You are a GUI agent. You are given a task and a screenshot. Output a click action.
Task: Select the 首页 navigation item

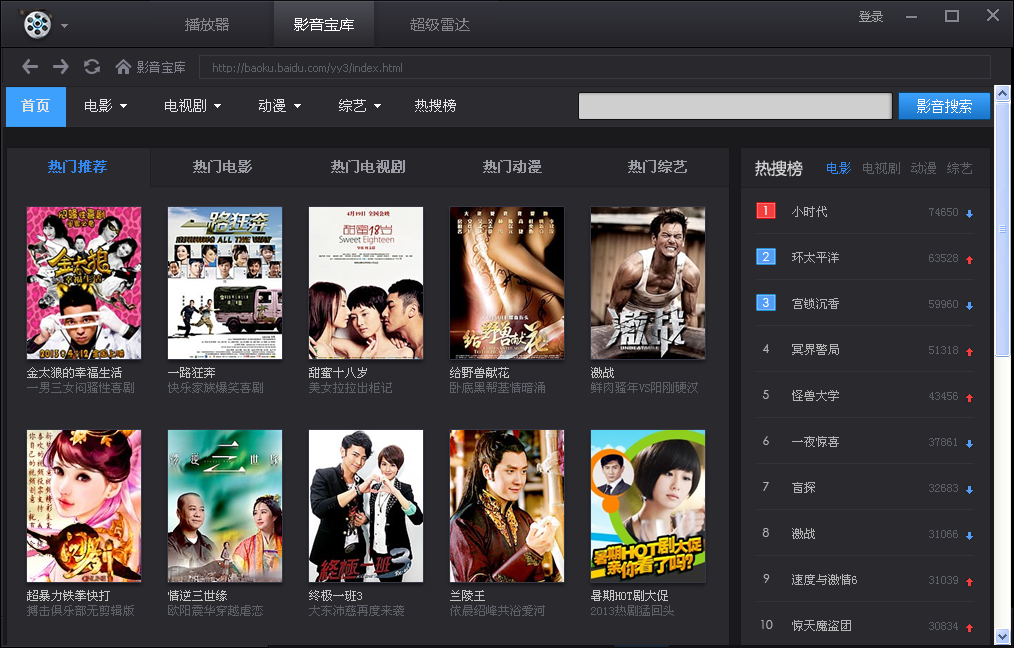tap(36, 106)
